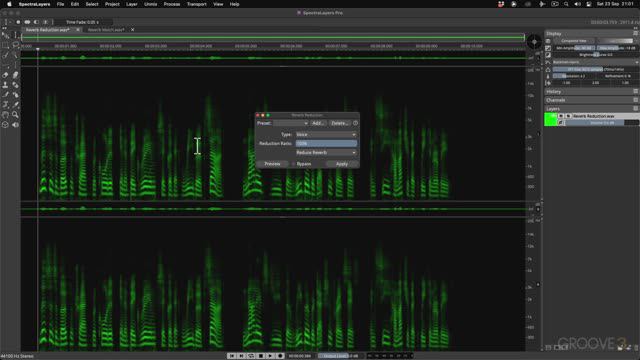Click the Apply button
This screenshot has height=360, width=640.
pyautogui.click(x=342, y=164)
